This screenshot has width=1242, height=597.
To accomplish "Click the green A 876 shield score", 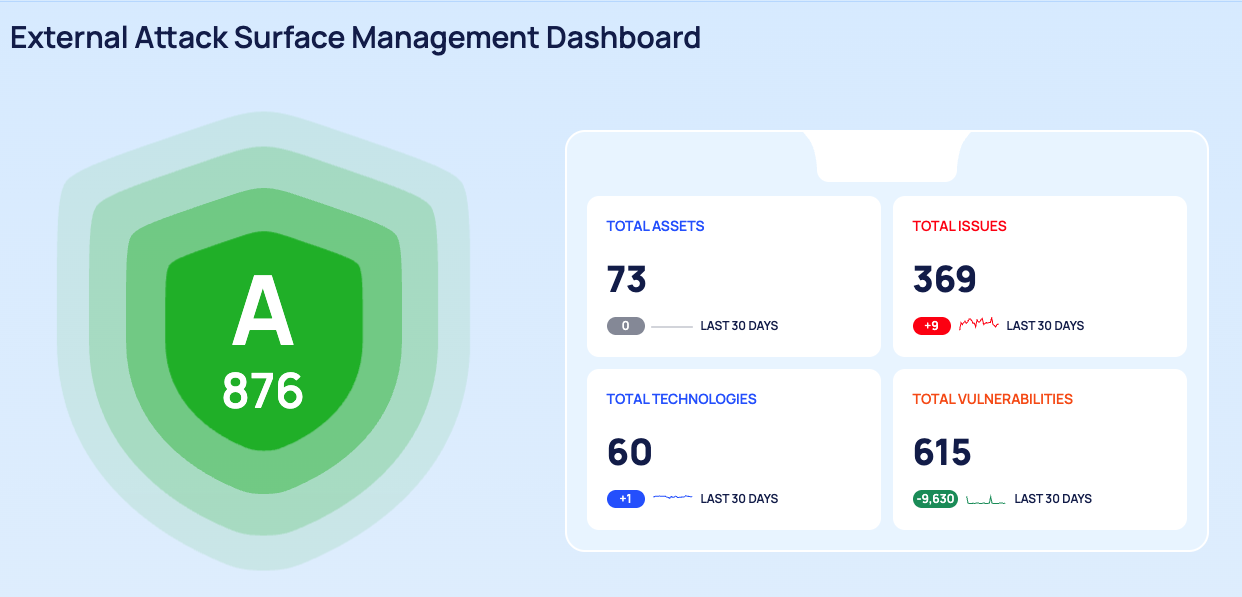I will coord(263,341).
